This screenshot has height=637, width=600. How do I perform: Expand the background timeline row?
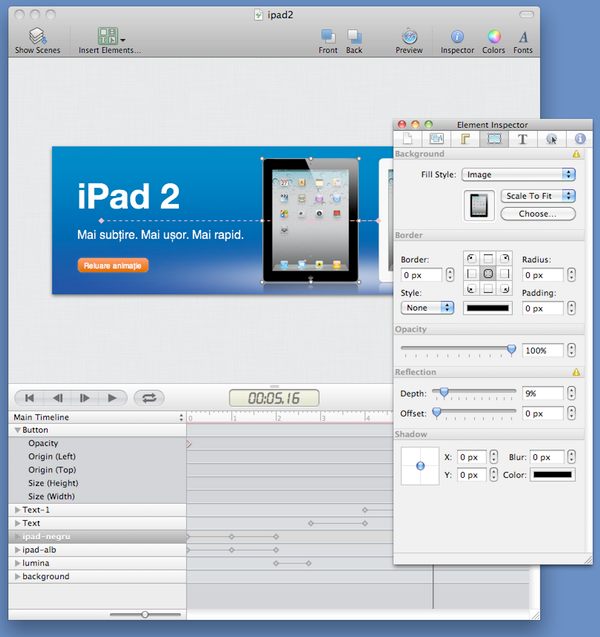point(17,576)
